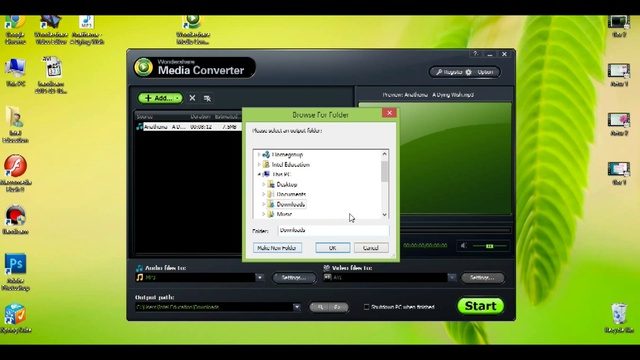Select Documents in folder tree
Viewport: 640px width, 360px height.
[x=291, y=194]
